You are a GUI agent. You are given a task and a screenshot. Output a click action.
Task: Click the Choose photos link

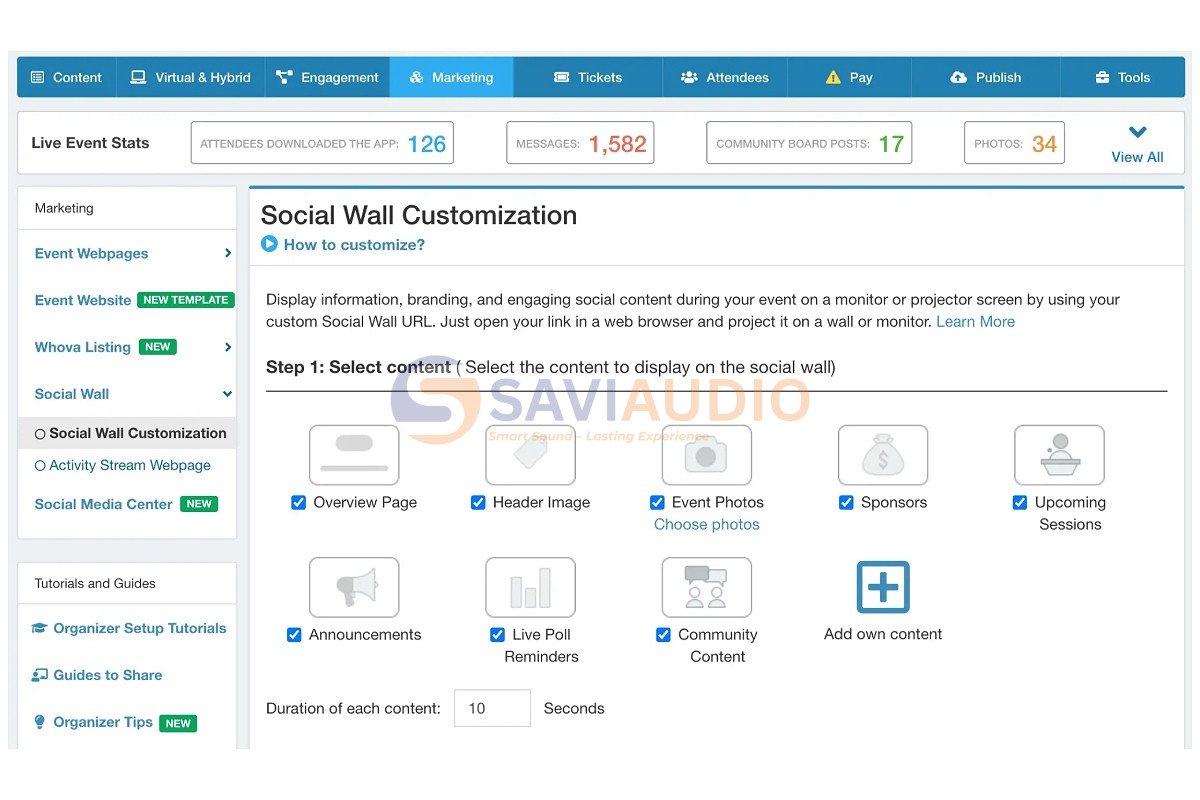(x=706, y=525)
